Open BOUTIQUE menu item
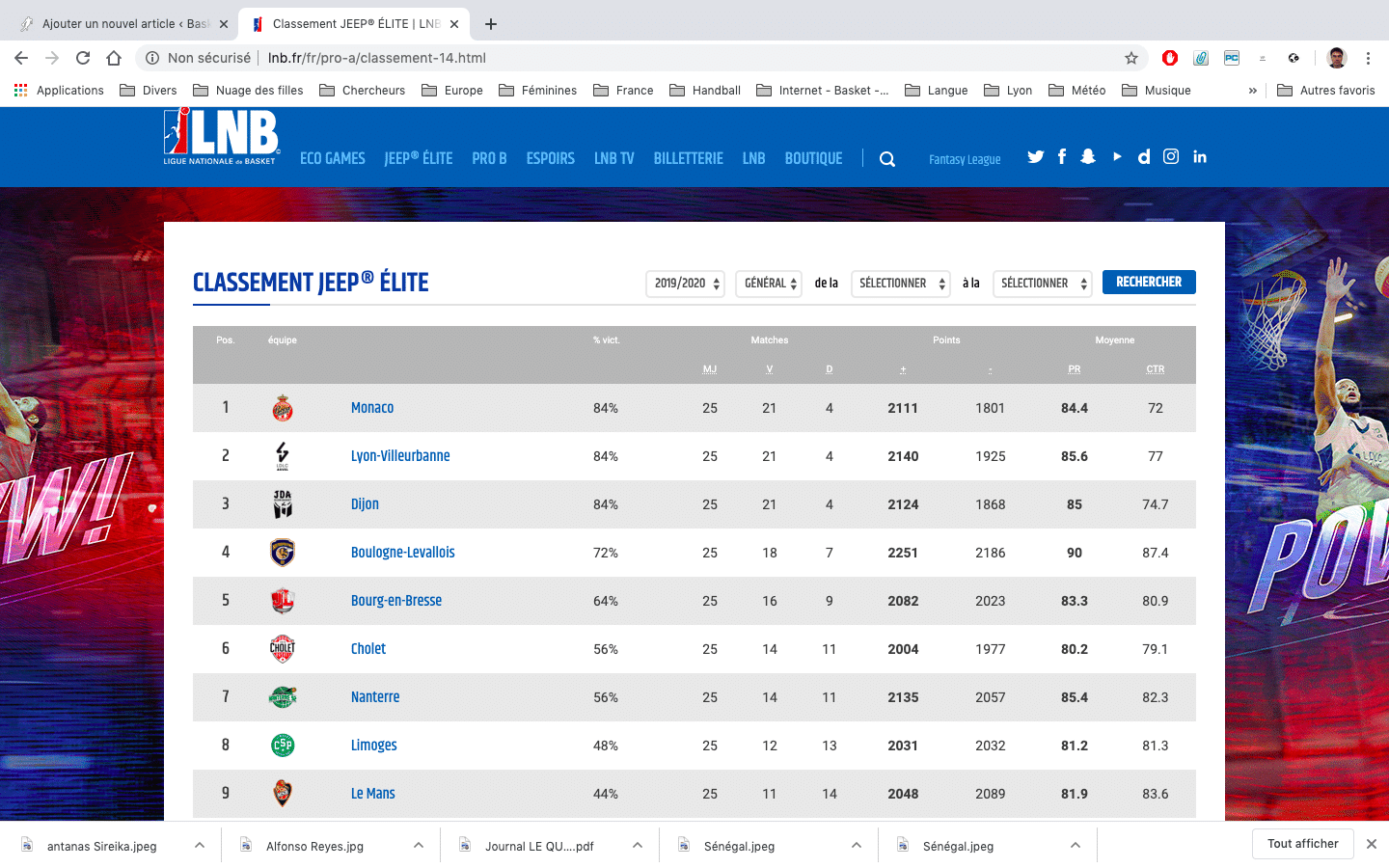 tap(814, 158)
